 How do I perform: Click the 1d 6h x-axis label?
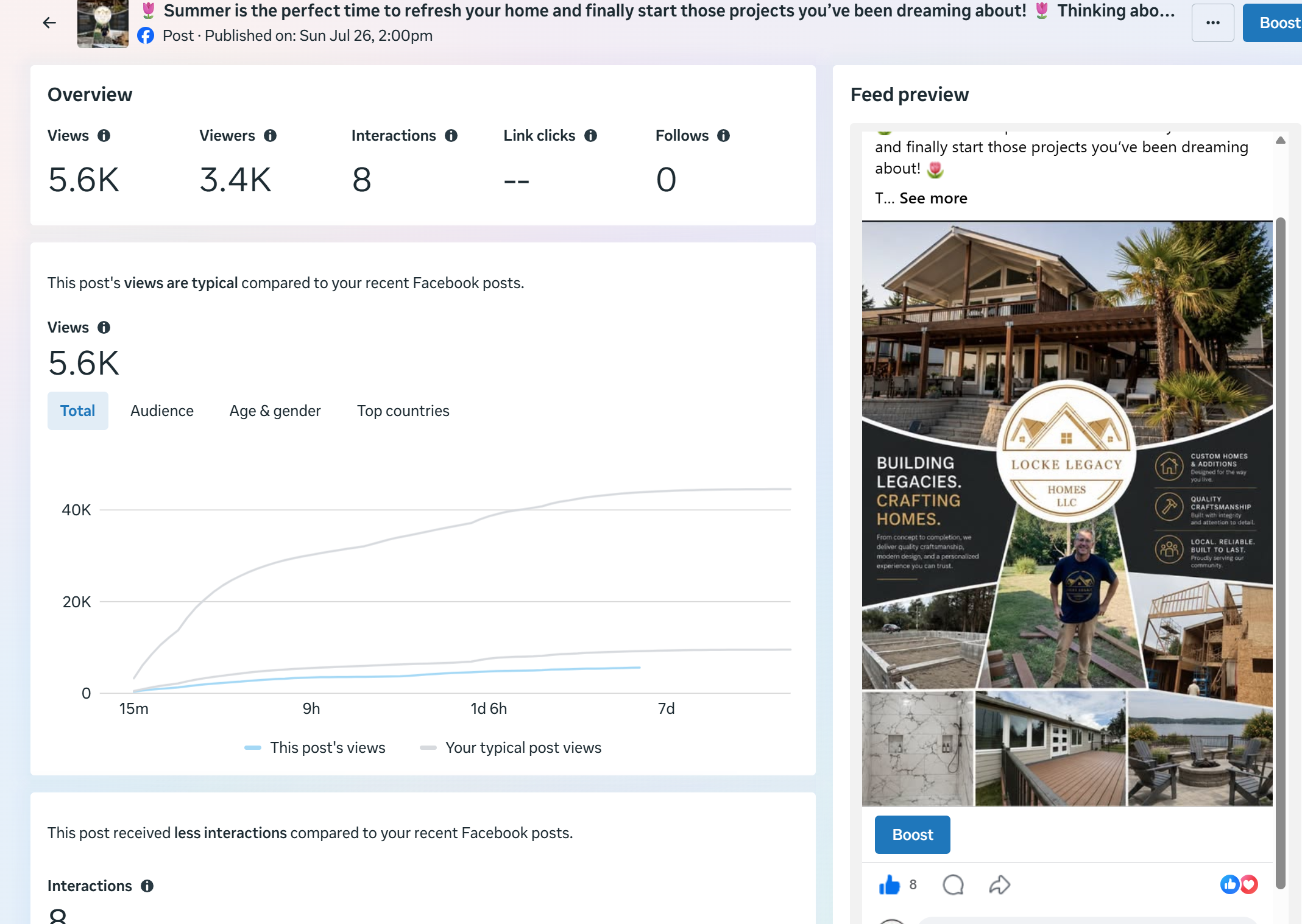(x=489, y=708)
